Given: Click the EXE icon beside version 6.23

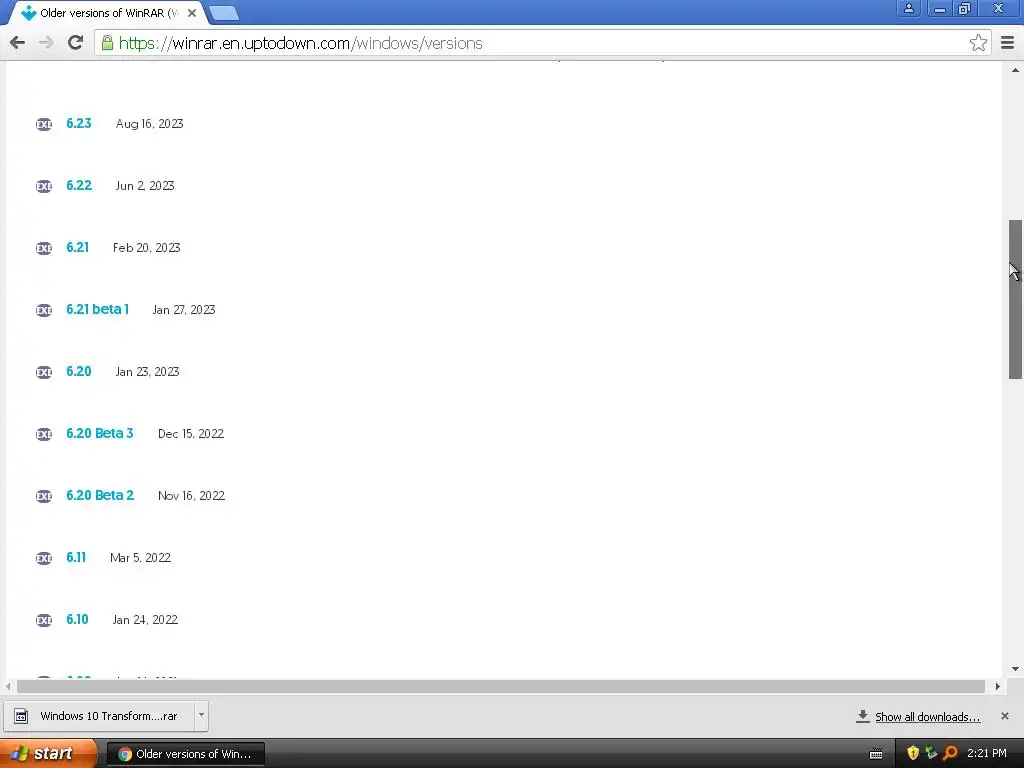Looking at the screenshot, I should coord(44,124).
